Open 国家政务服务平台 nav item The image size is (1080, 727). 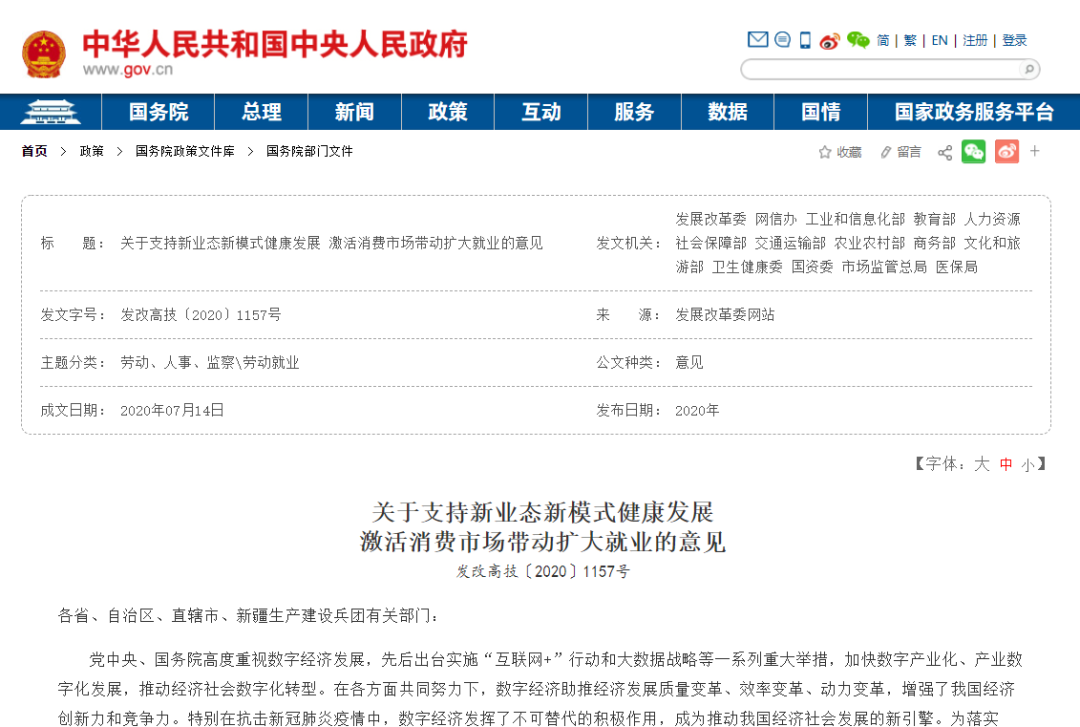click(x=973, y=112)
